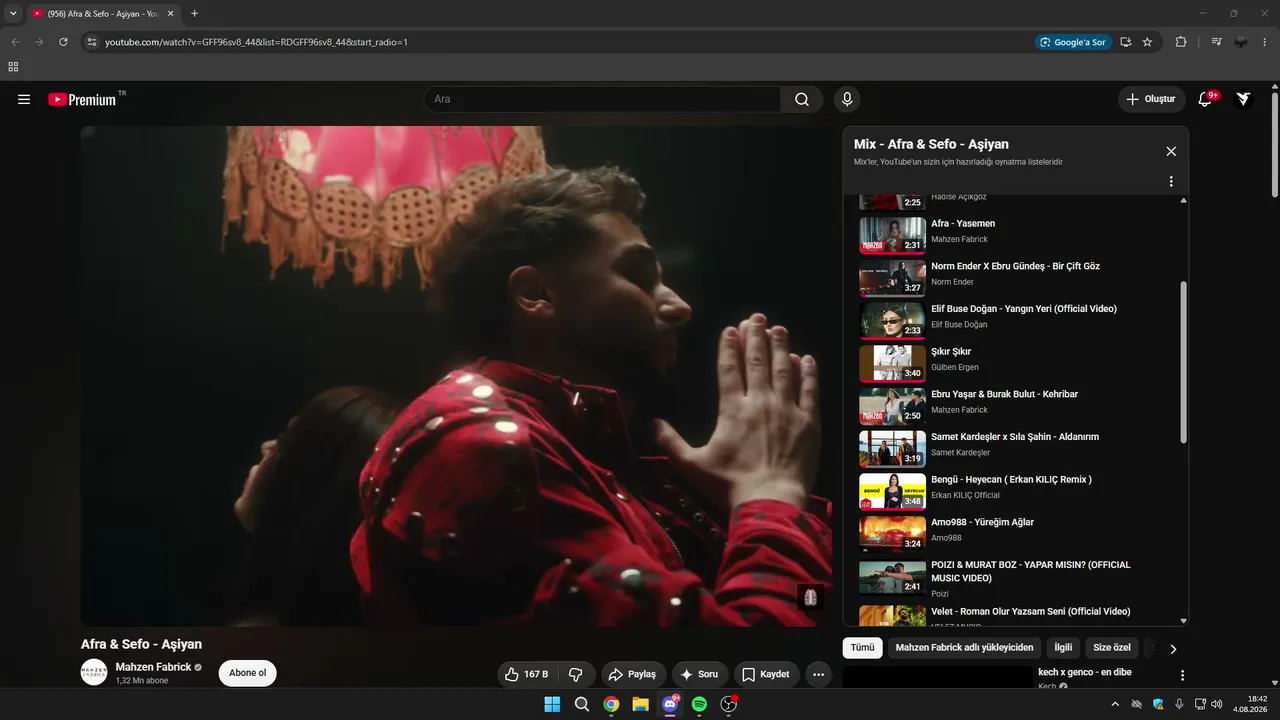Like the video with 167 B likes
The height and width of the screenshot is (720, 1280).
pyautogui.click(x=527, y=674)
